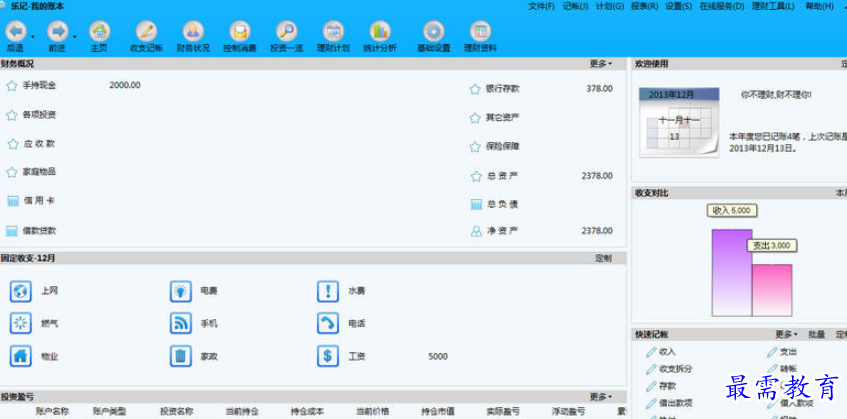The image size is (847, 419).
Task: Open the 报表(R) menu
Action: 645,6
